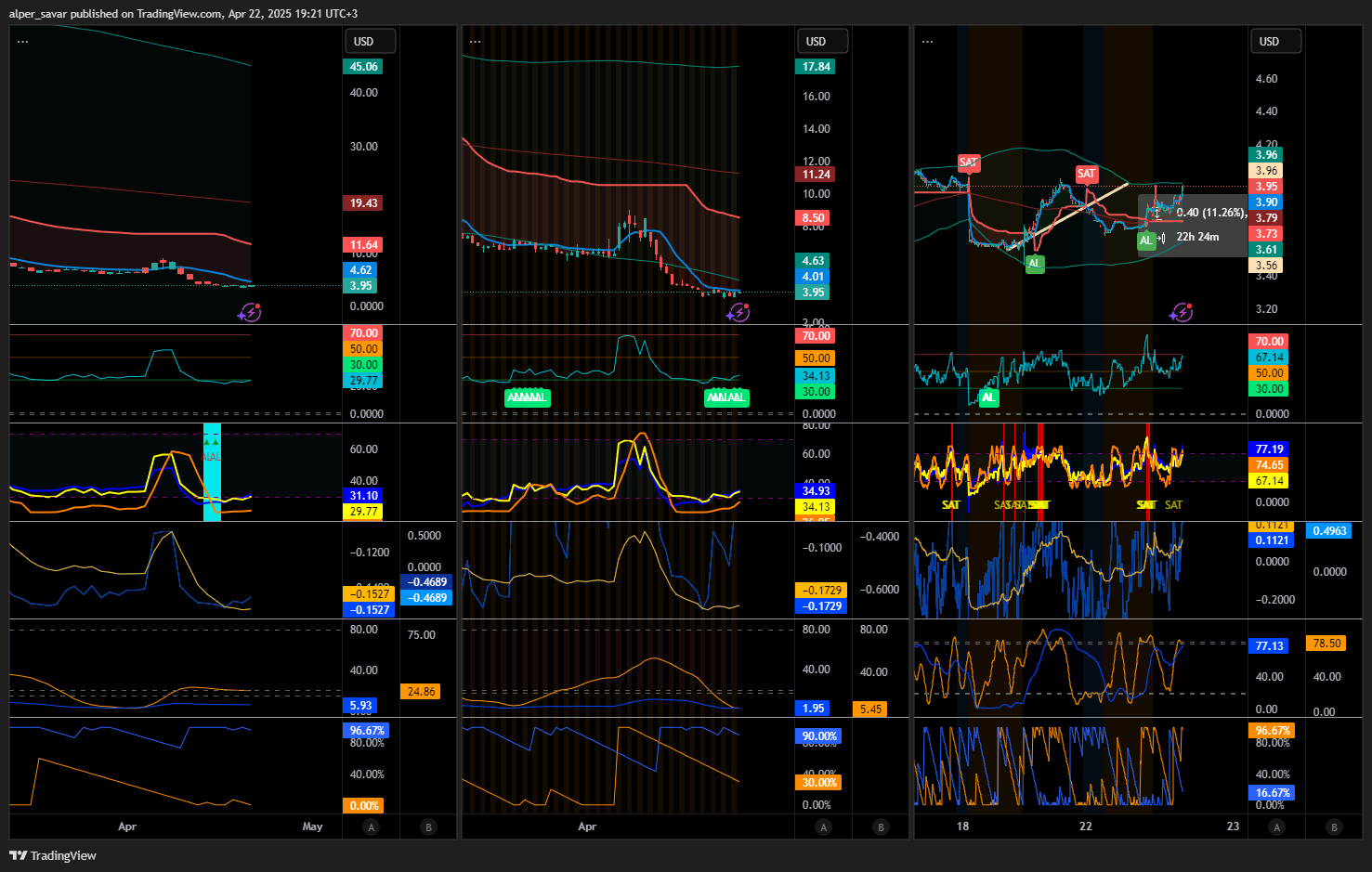Click the 3.56 beige label on right chart
The image size is (1372, 872).
pos(1266,266)
